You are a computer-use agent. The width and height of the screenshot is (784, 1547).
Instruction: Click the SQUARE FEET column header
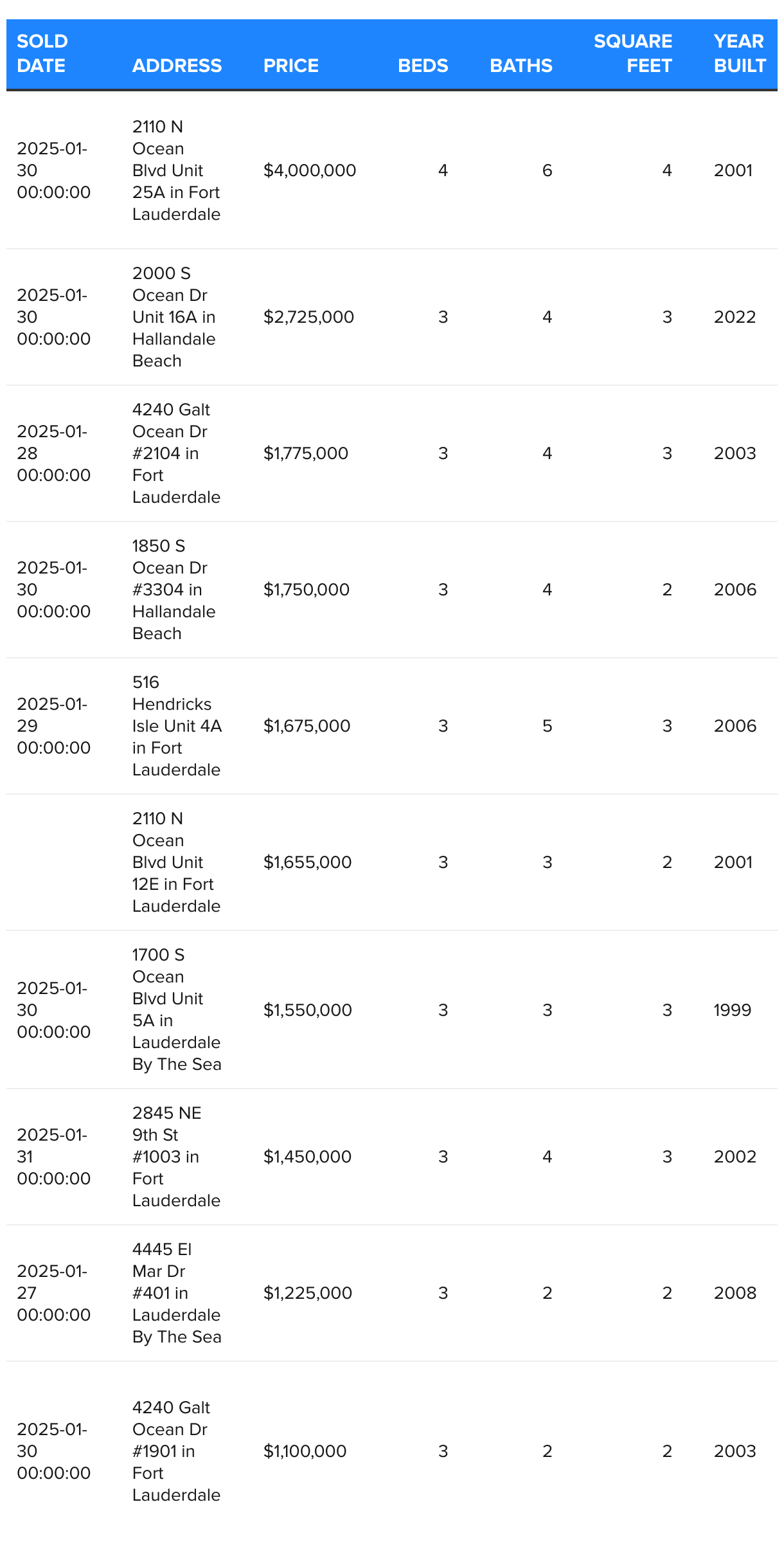click(x=632, y=53)
